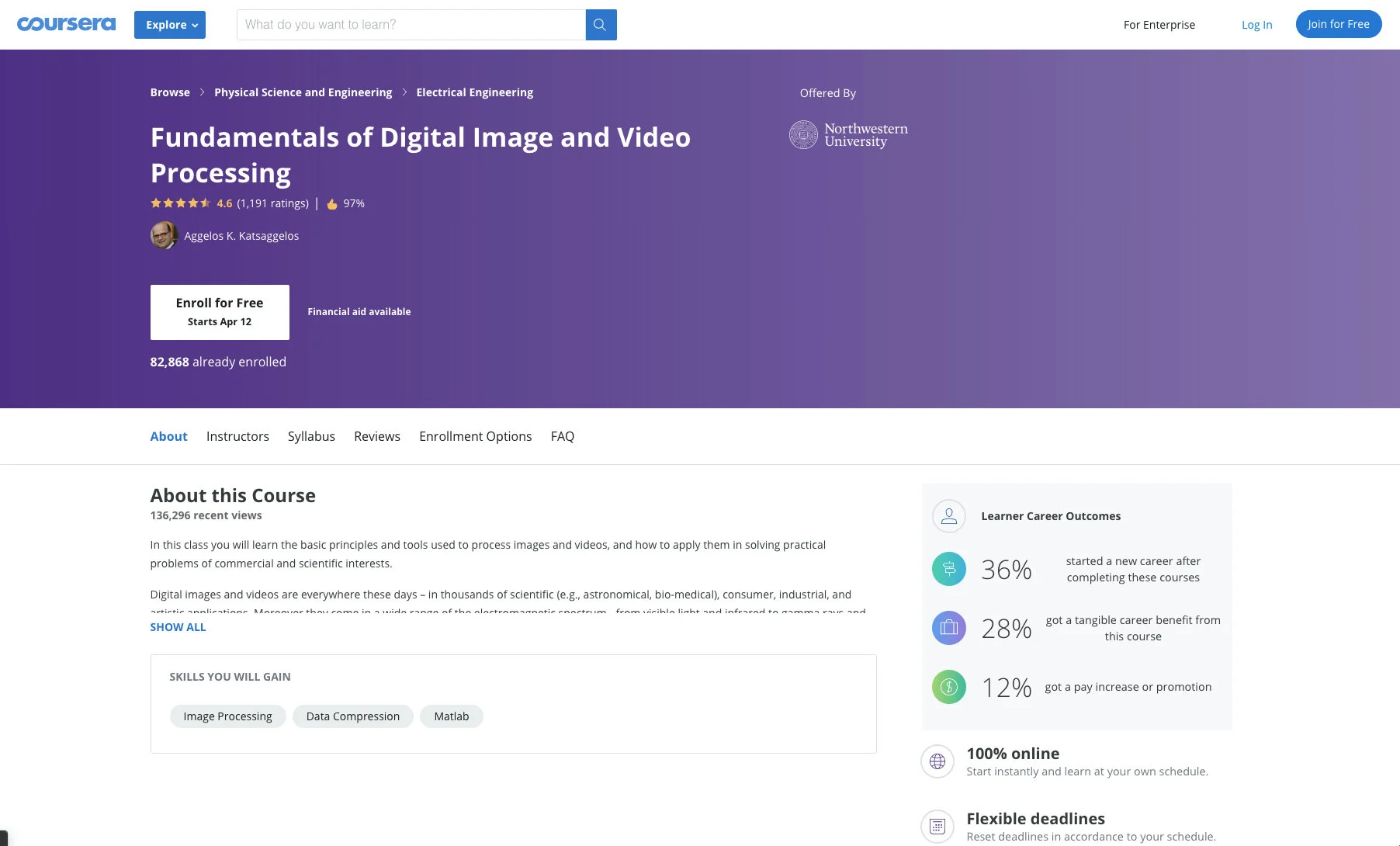Click the Coursera logo
The height and width of the screenshot is (846, 1400).
(66, 24)
